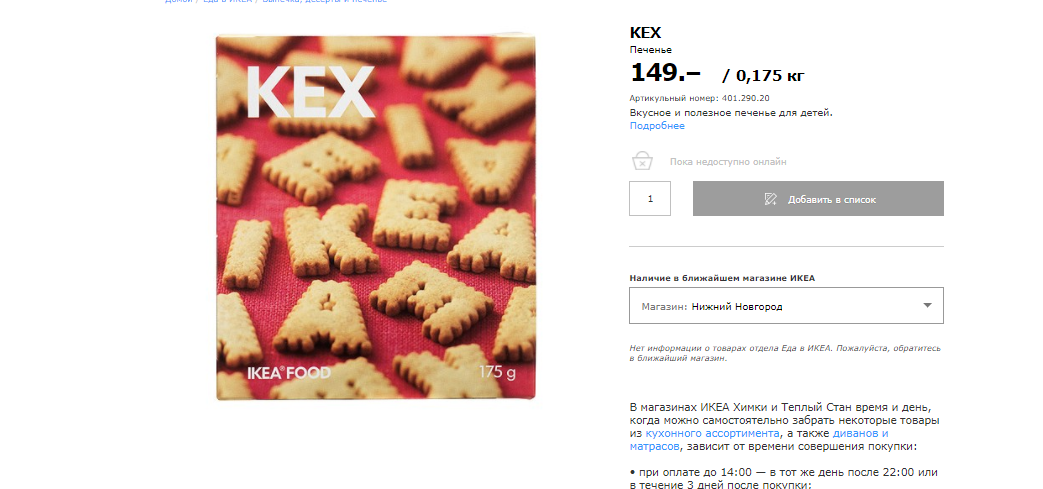Click the quantity input field showing 1
Viewport: 1043px width, 489px height.
pyautogui.click(x=650, y=198)
